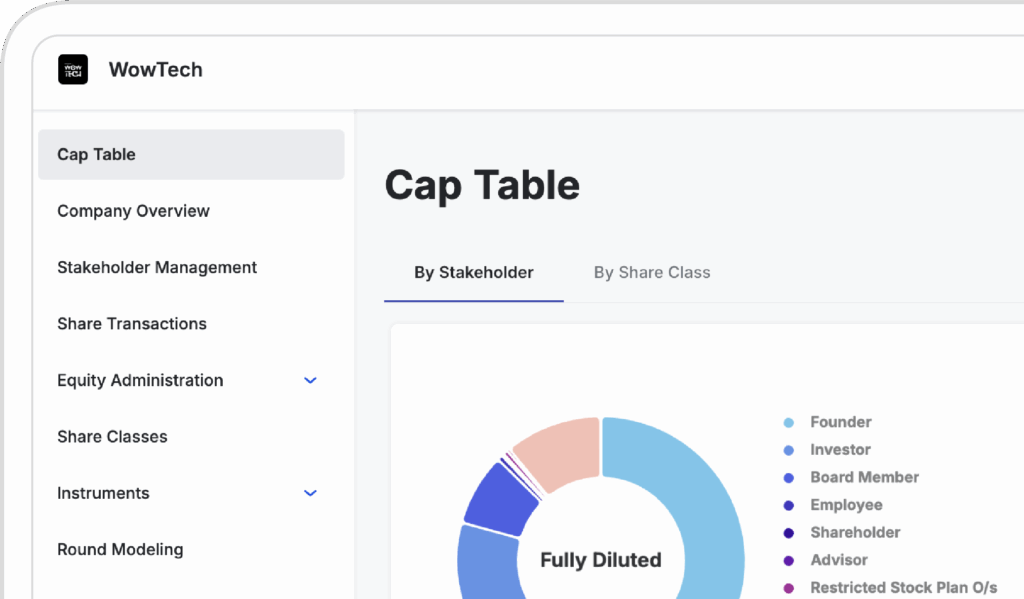Click the Restricted Stock Plan O/s color dot
Viewport: 1024px width, 599px height.
[791, 588]
